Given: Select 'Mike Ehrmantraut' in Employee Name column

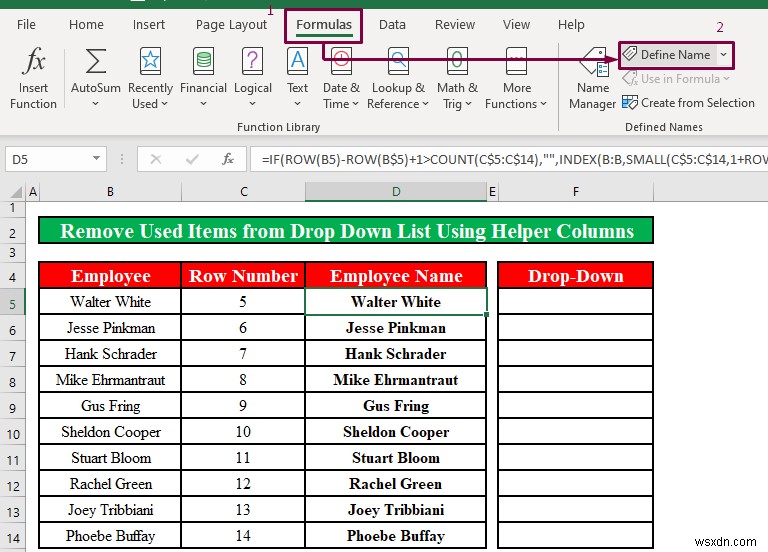Looking at the screenshot, I should [396, 380].
